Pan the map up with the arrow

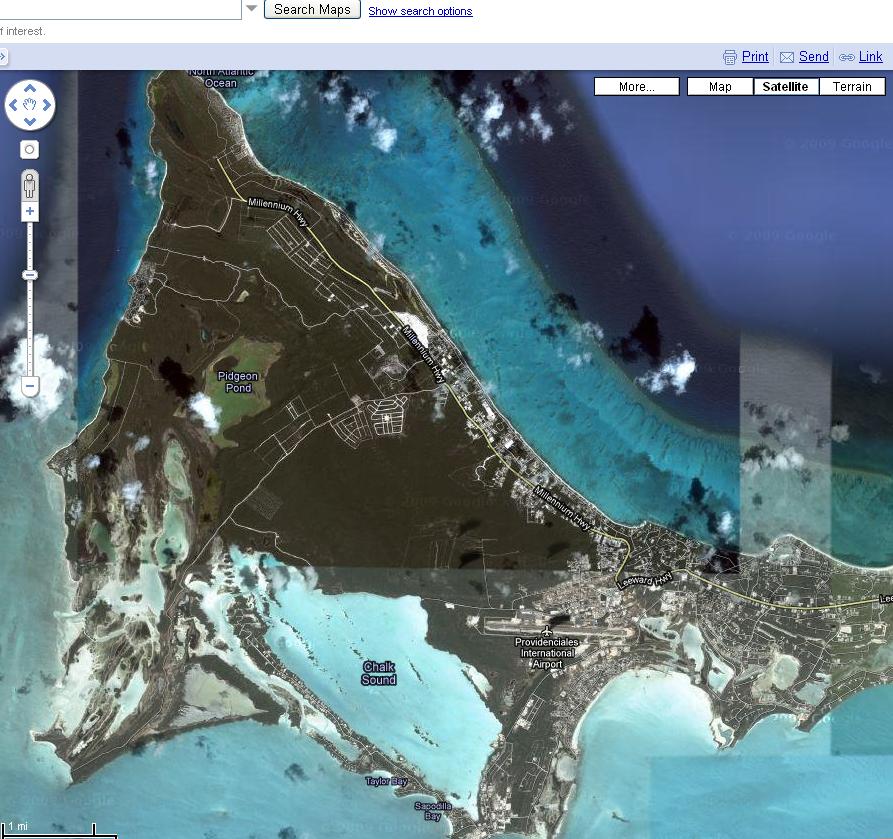[x=30, y=88]
